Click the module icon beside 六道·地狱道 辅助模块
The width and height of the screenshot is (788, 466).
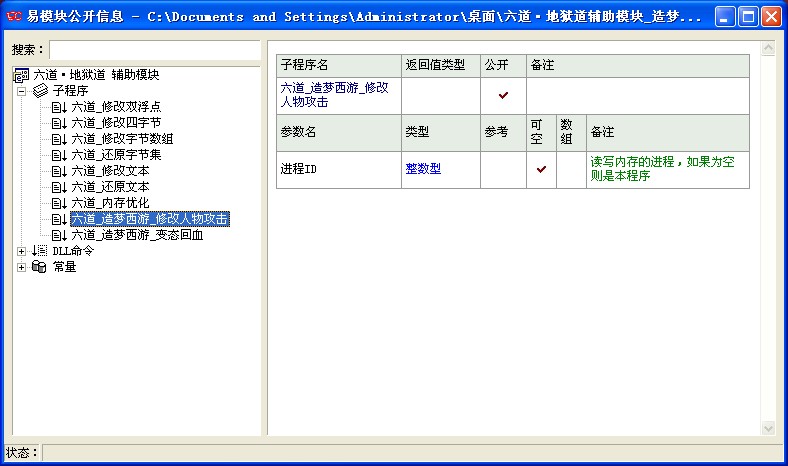click(x=22, y=75)
